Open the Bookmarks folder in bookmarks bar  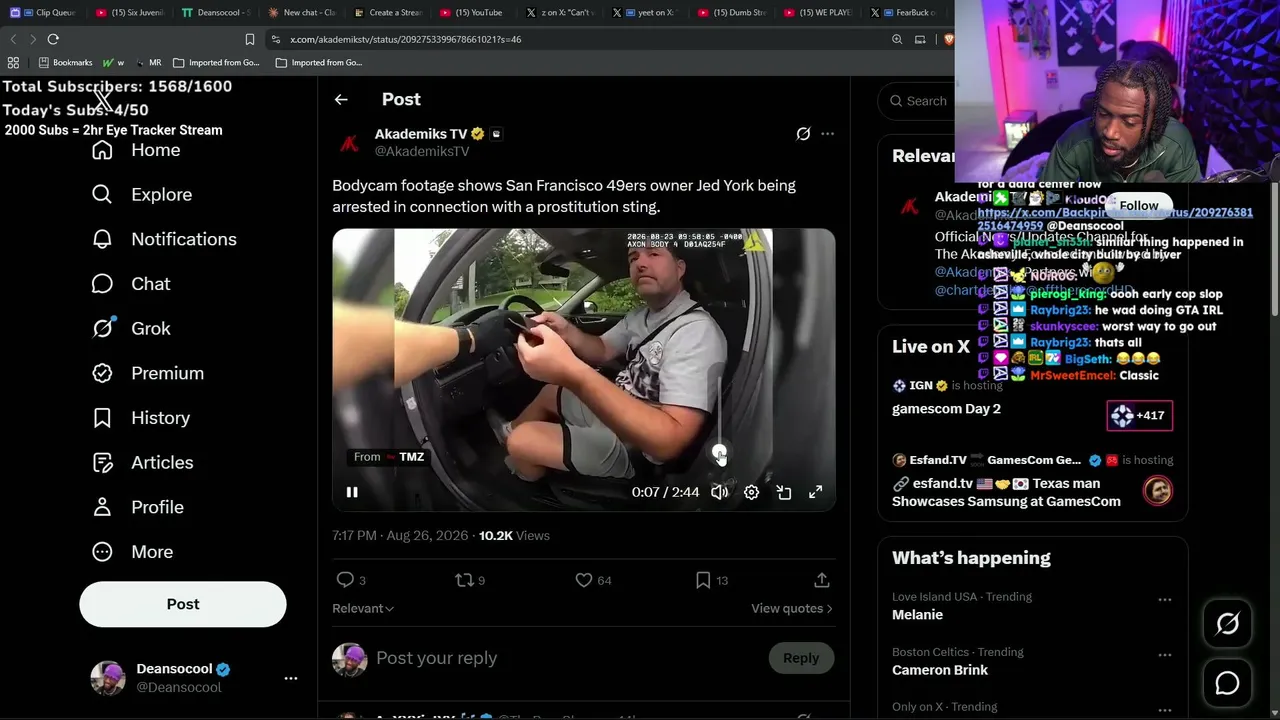66,62
